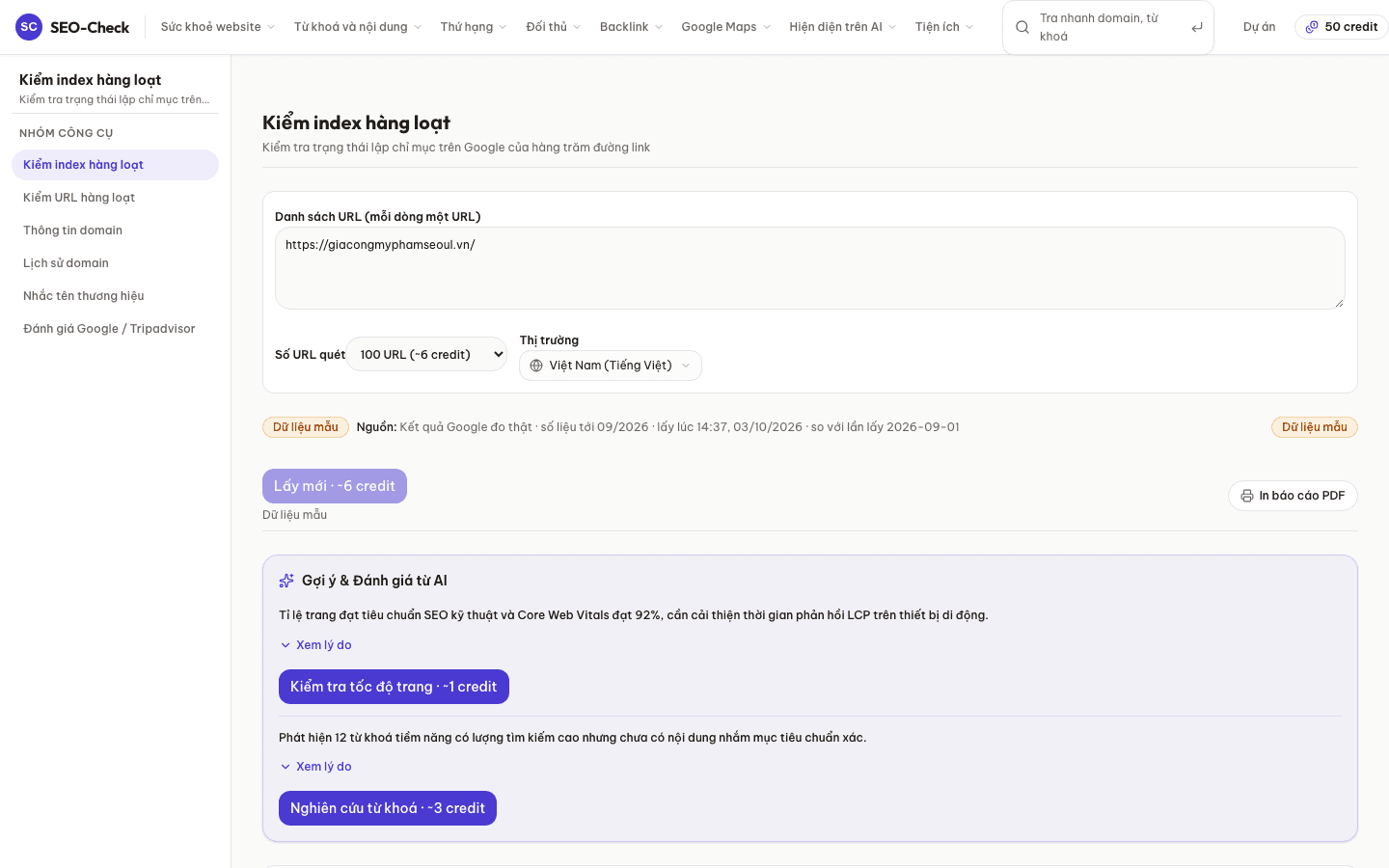The width and height of the screenshot is (1389, 868).
Task: Open the Số URL quét dropdown
Action: point(426,354)
